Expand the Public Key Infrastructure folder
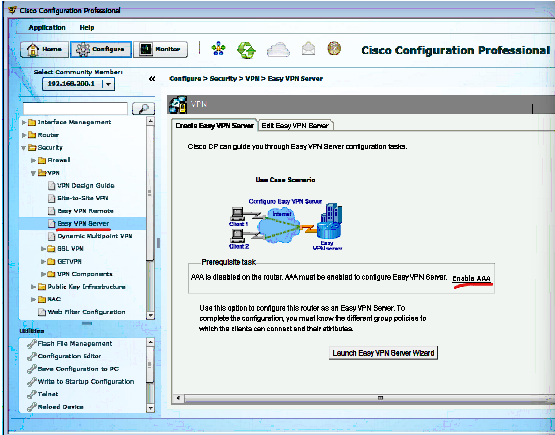The image size is (555, 435). [34, 287]
